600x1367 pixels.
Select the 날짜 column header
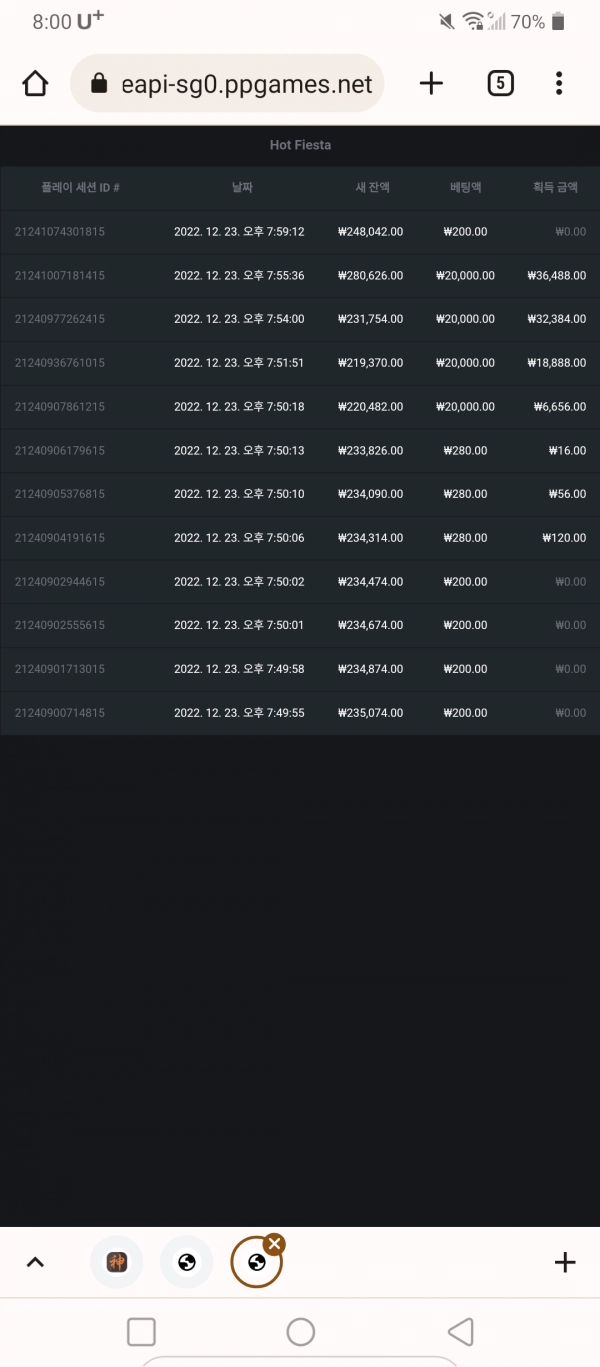coord(242,188)
